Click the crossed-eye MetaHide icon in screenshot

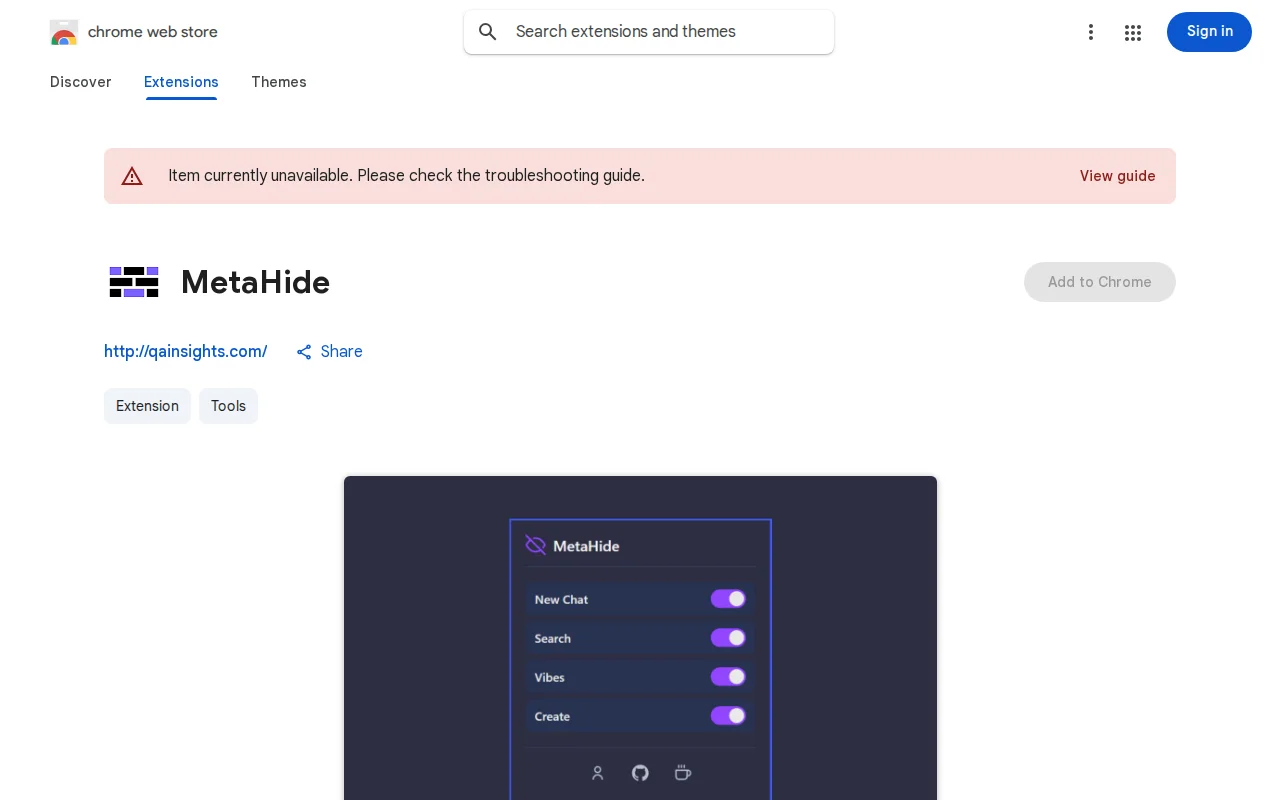535,545
